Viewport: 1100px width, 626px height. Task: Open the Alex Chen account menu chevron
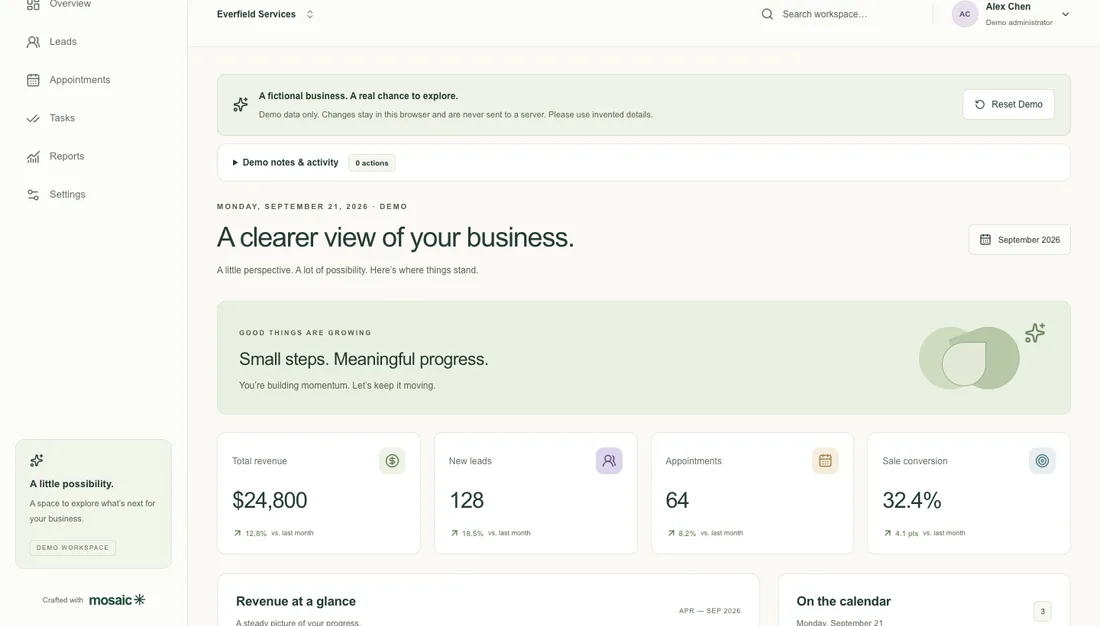coord(1065,14)
